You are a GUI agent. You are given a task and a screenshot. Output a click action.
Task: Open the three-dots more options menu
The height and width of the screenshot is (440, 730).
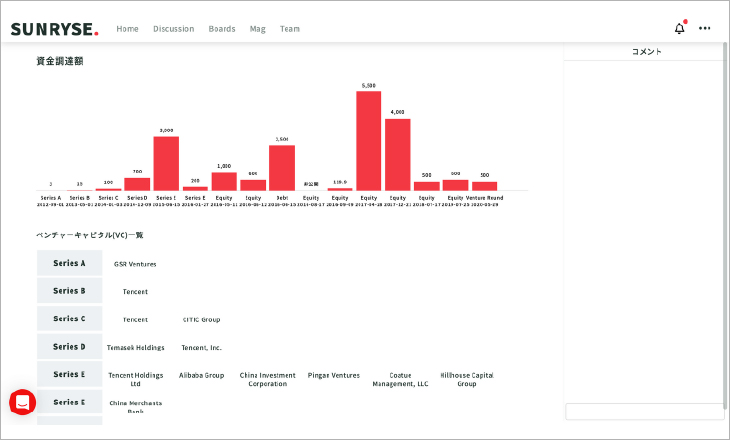click(x=704, y=28)
